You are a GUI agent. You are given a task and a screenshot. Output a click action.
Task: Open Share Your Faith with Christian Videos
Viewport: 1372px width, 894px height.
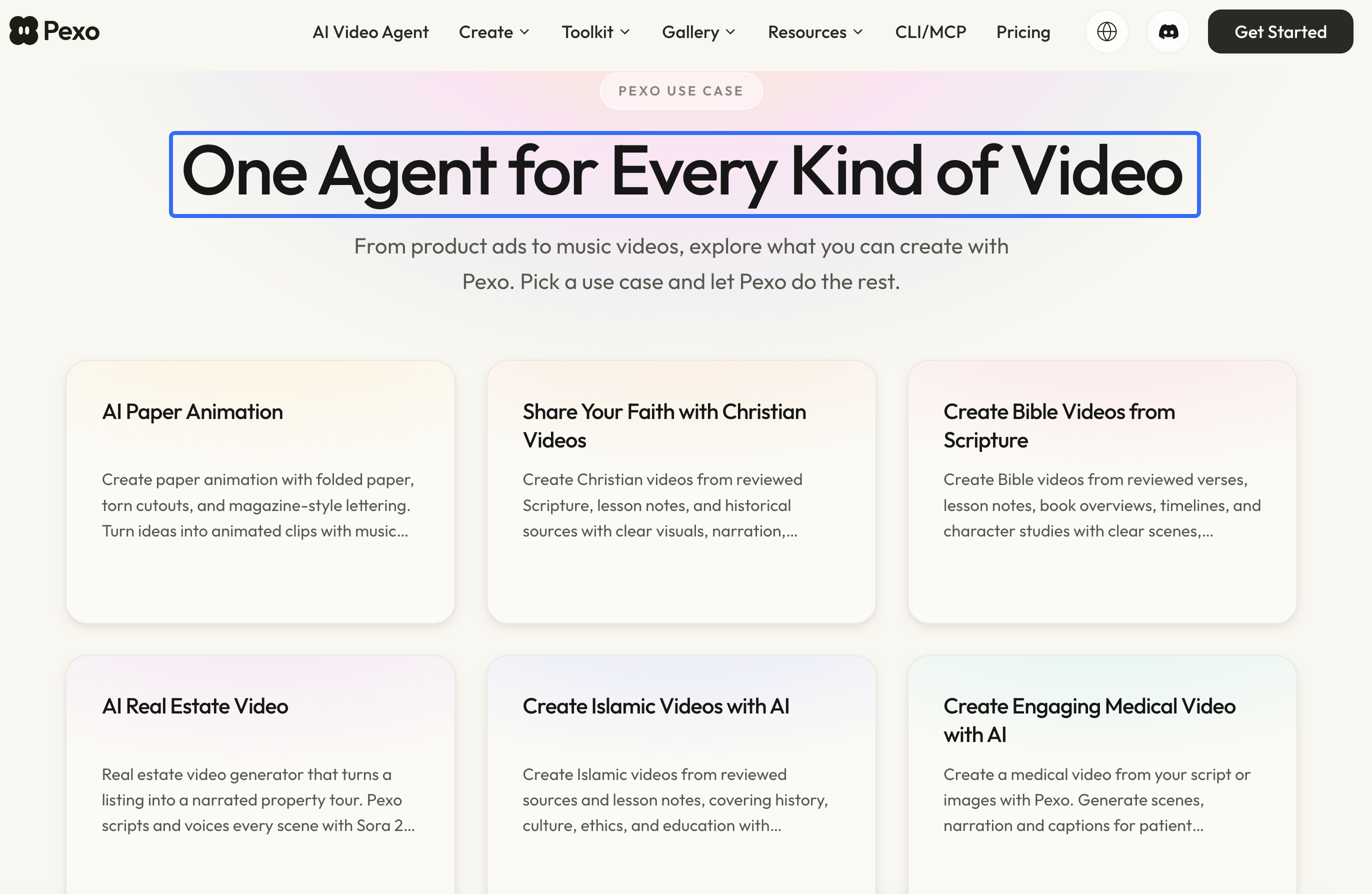point(681,491)
